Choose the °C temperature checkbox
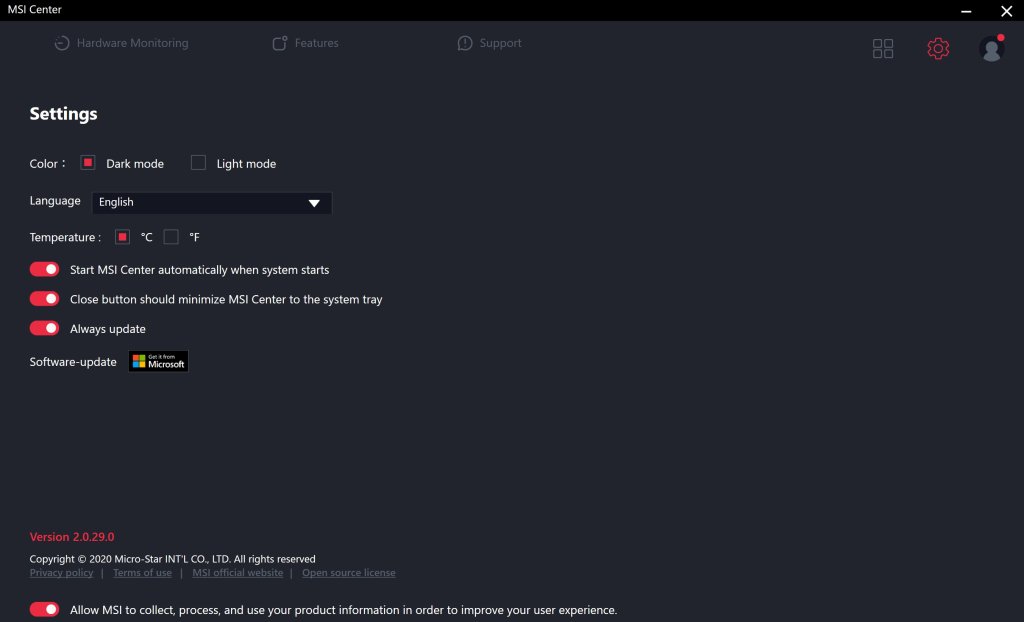Screen dimensions: 1024x622 coord(122,237)
